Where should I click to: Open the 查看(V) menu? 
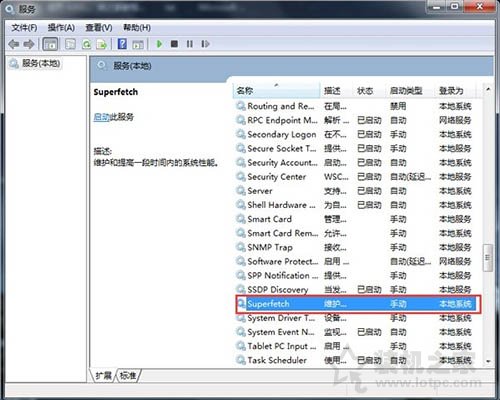[99, 27]
